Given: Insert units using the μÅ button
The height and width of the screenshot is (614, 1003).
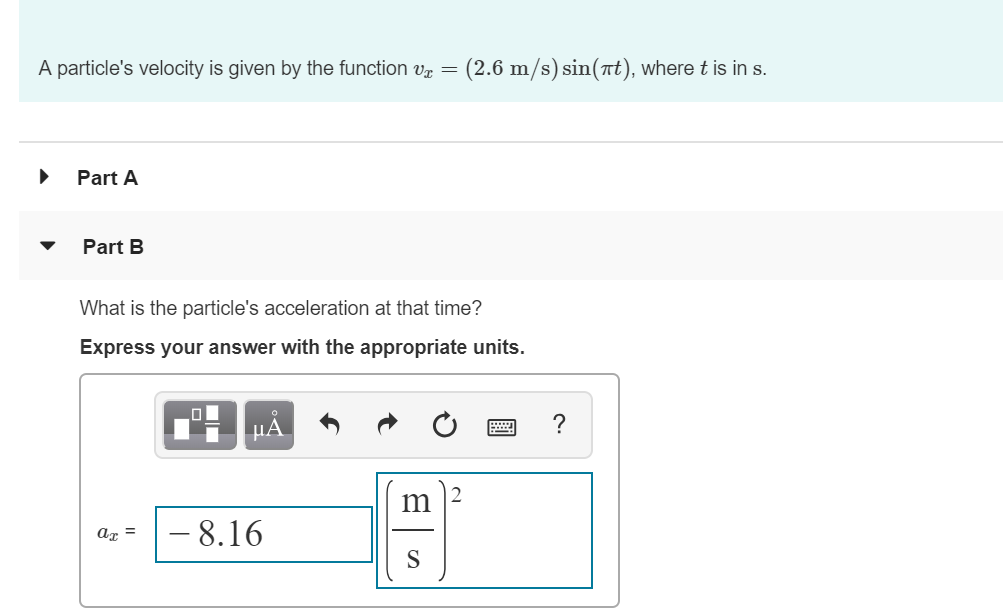Looking at the screenshot, I should [x=266, y=423].
